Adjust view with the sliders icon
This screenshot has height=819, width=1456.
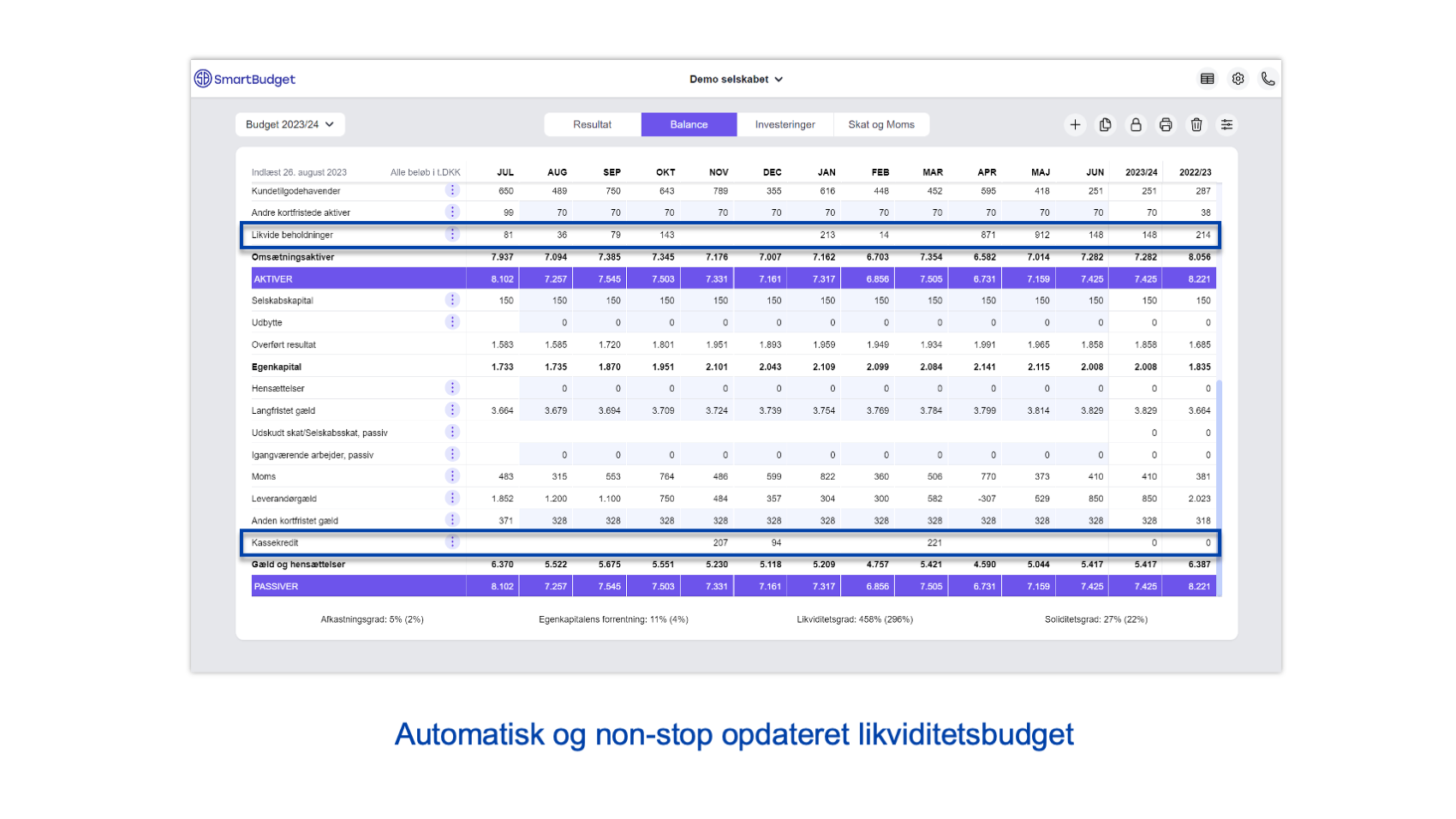pyautogui.click(x=1226, y=124)
